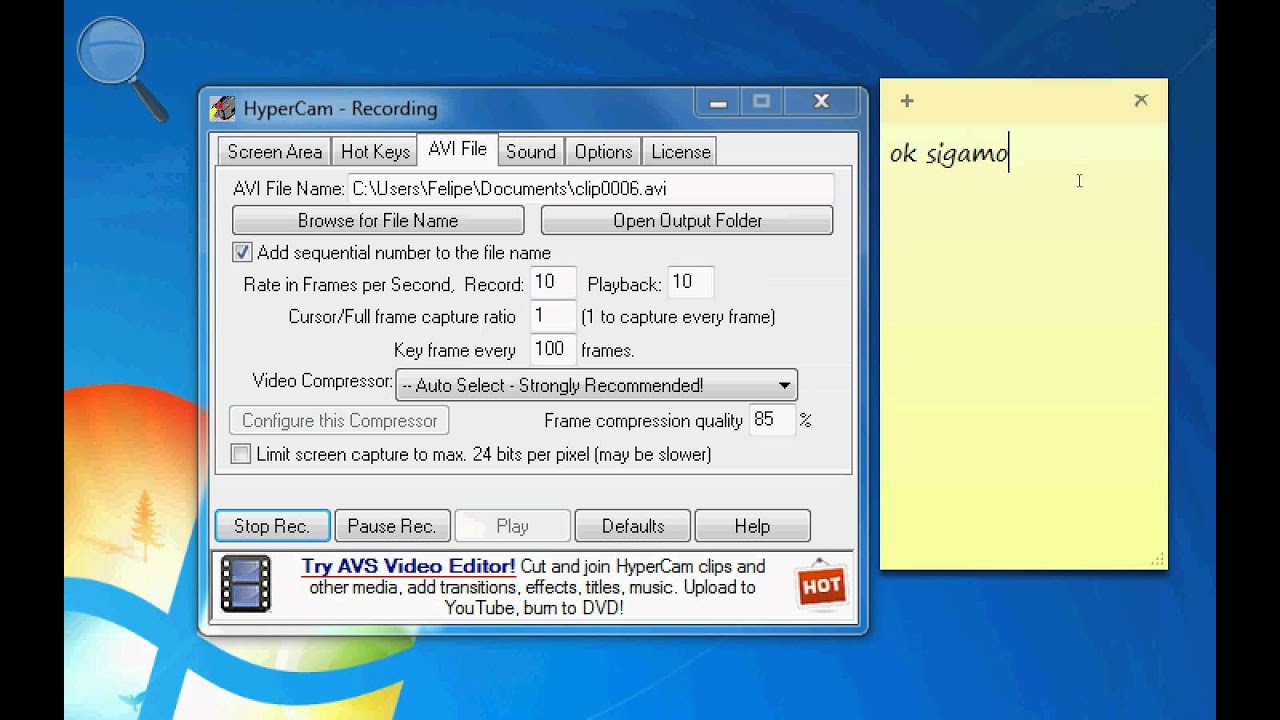Click the Playback frame rate field
The width and height of the screenshot is (1280, 720).
click(x=691, y=283)
